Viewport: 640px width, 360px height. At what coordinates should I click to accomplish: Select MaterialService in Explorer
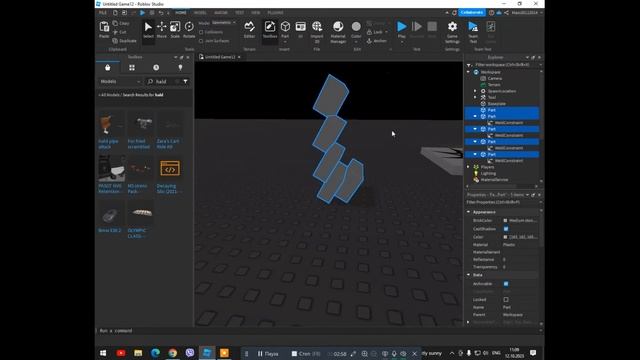(494, 180)
